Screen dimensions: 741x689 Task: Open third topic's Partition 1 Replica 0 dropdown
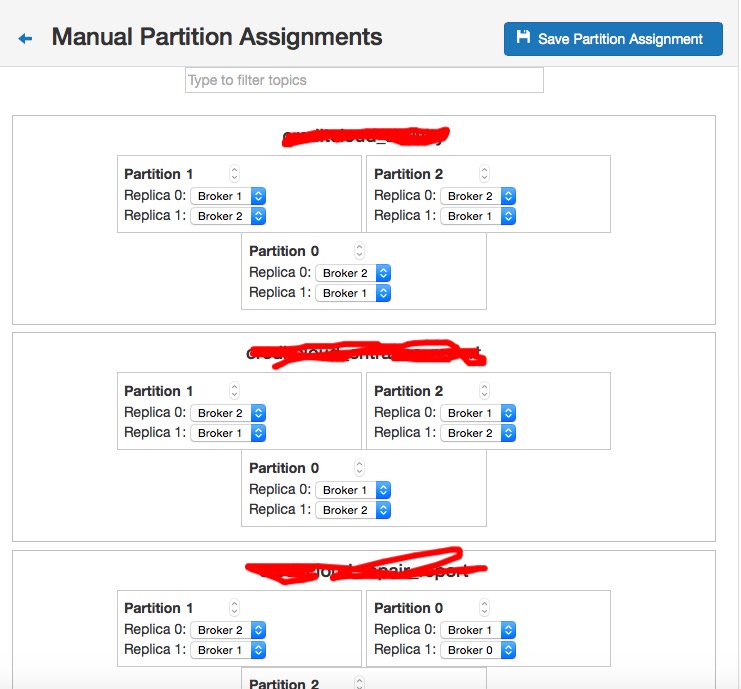(x=228, y=630)
